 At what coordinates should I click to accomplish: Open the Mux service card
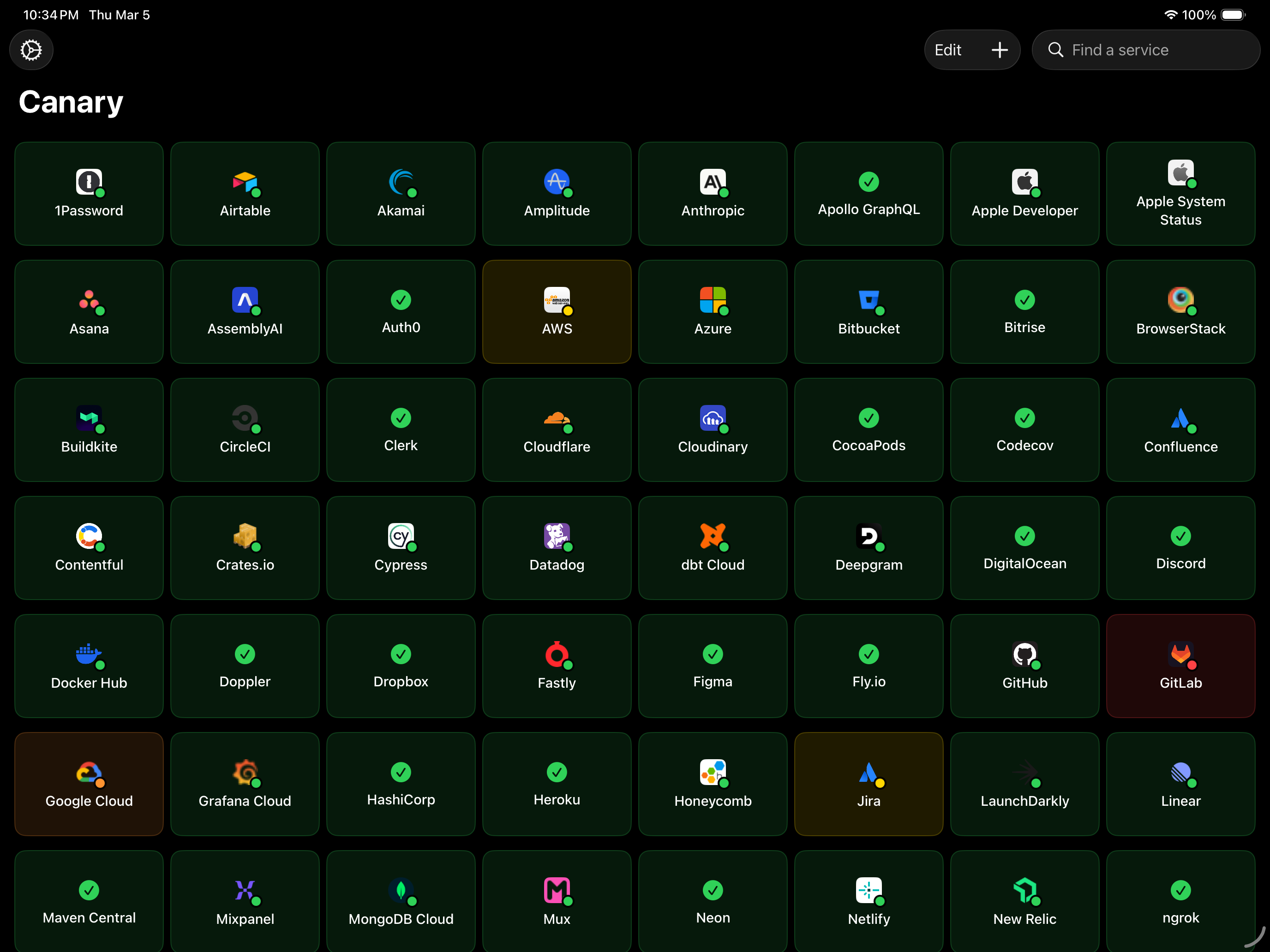coord(557,902)
